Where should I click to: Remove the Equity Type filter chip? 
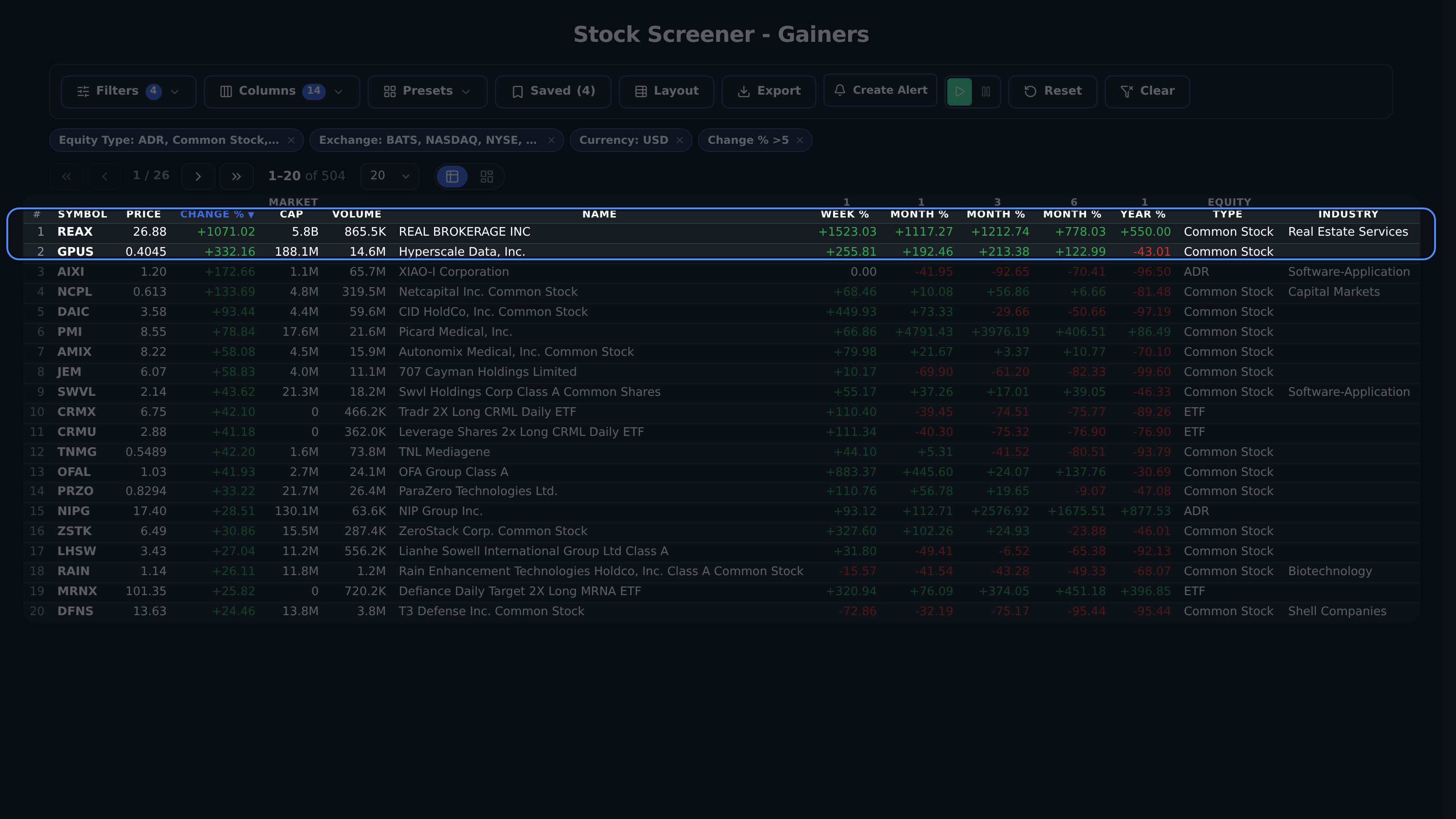tap(291, 140)
